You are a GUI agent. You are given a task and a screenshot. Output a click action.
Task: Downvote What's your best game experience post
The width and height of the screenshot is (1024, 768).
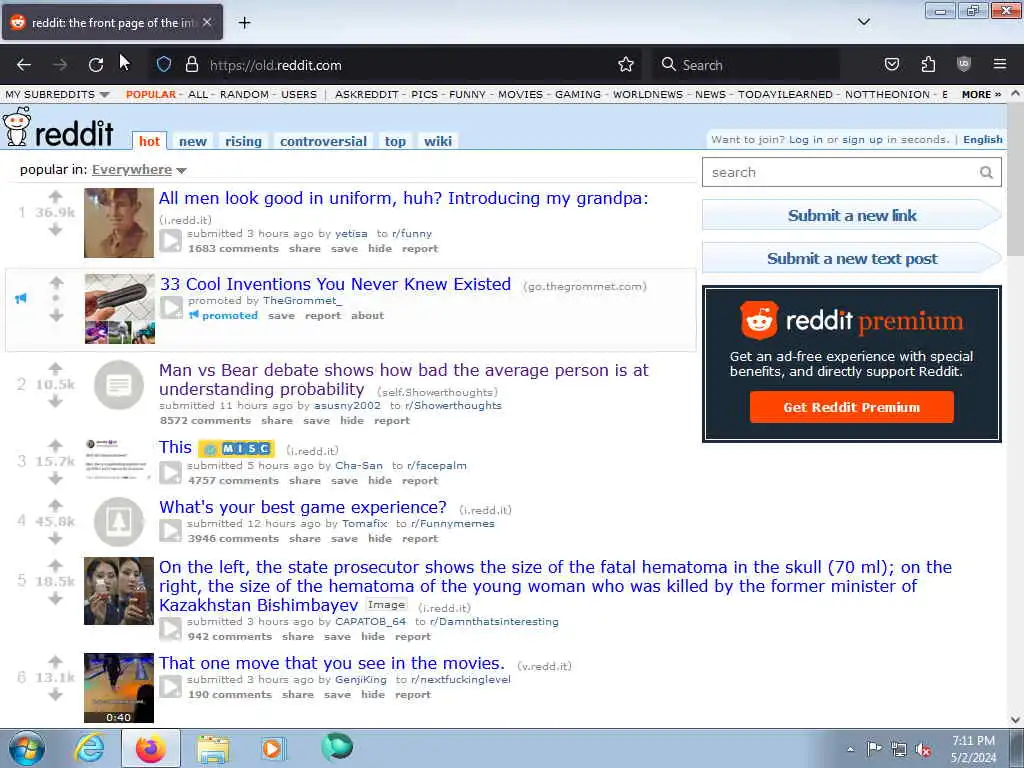(x=56, y=538)
